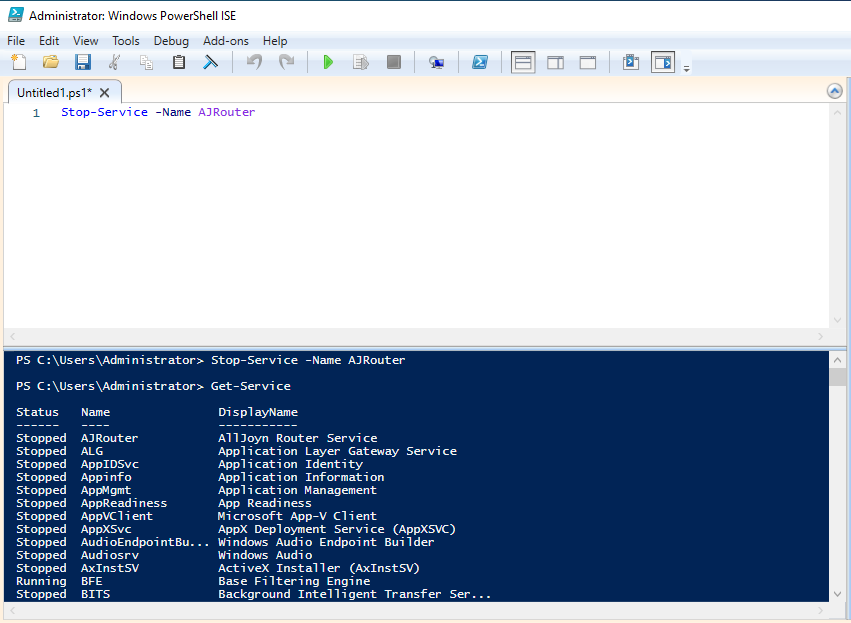
Task: Click the Paste clipboard icon
Action: point(179,62)
